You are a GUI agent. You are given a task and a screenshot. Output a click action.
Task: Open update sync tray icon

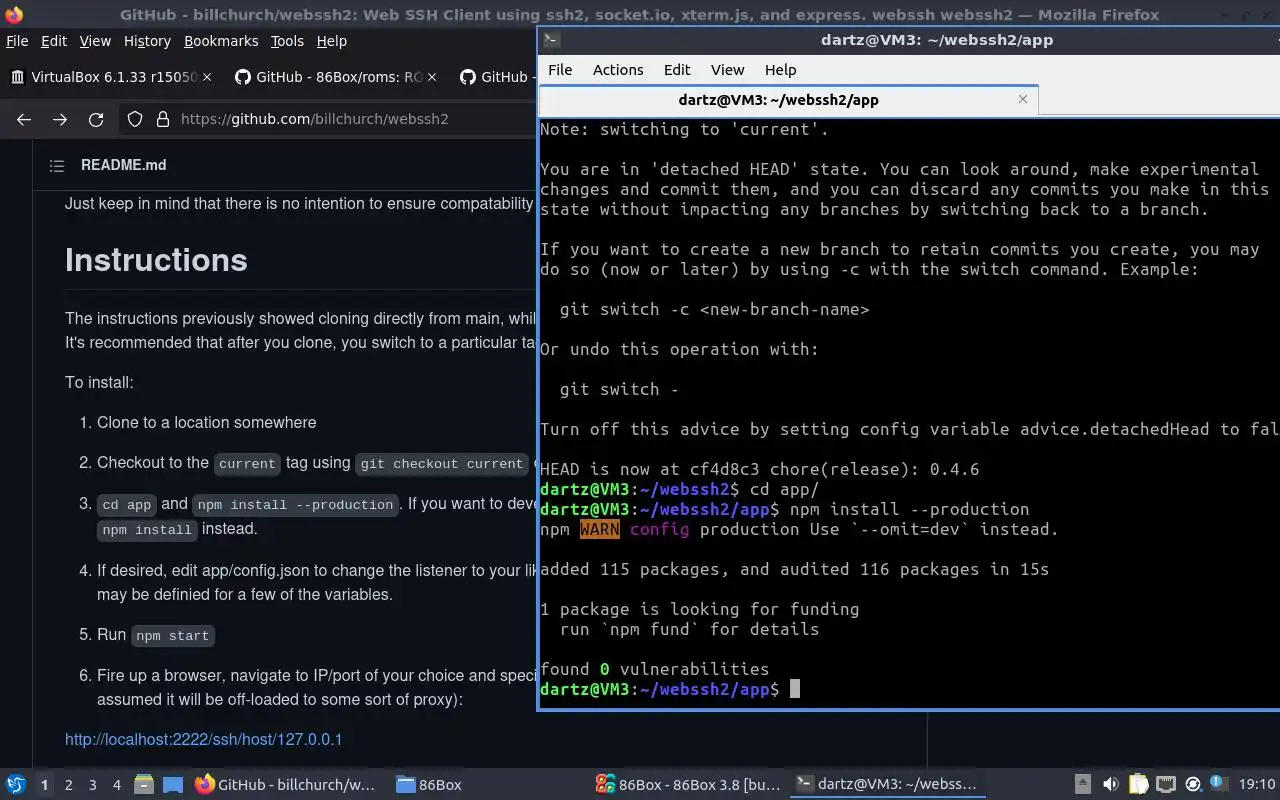click(1193, 784)
